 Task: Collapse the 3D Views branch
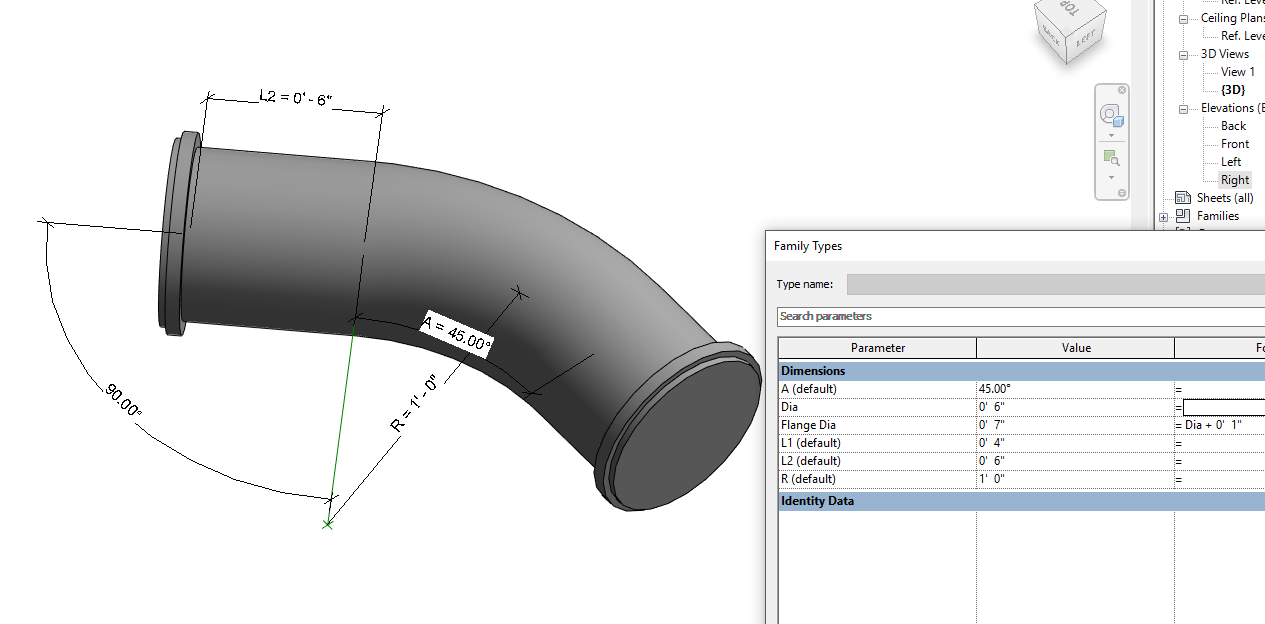coord(1184,53)
